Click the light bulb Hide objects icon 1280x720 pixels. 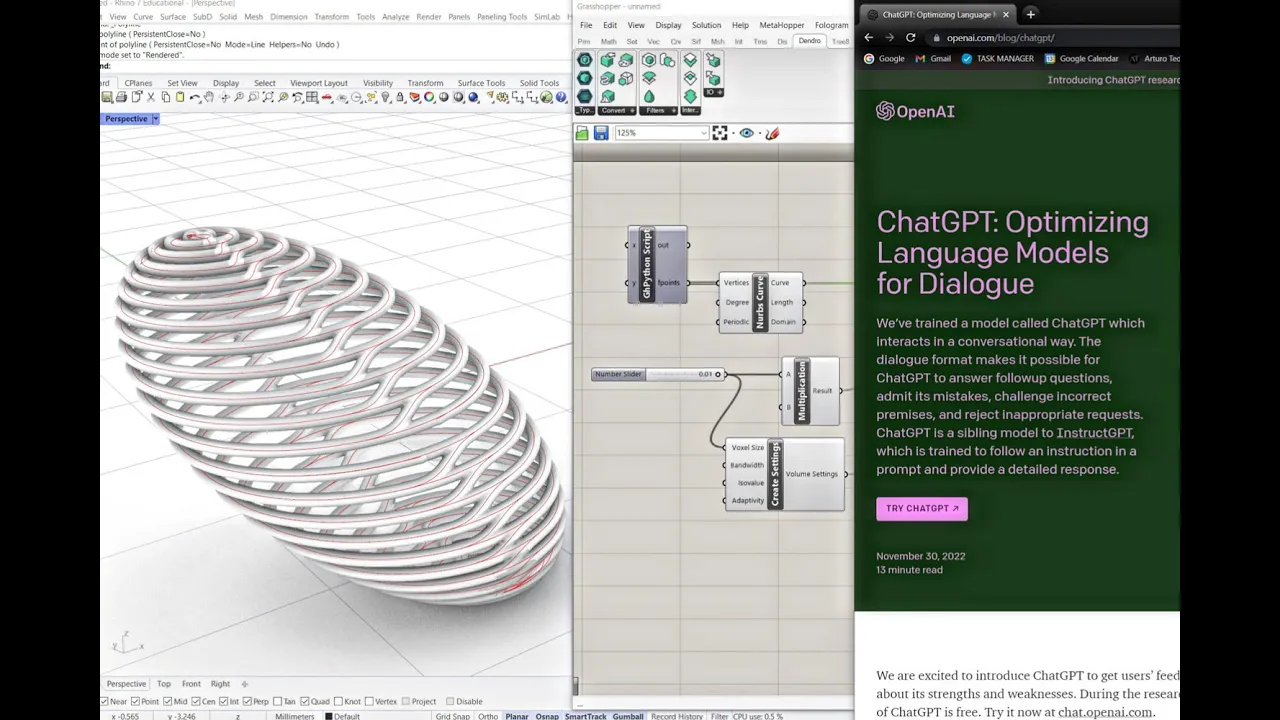click(386, 97)
